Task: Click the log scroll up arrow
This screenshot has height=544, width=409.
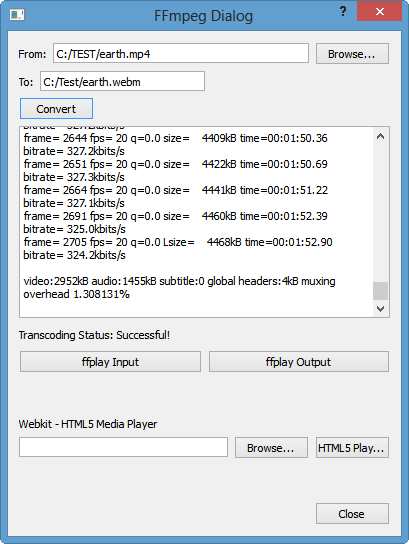Action: (380, 136)
